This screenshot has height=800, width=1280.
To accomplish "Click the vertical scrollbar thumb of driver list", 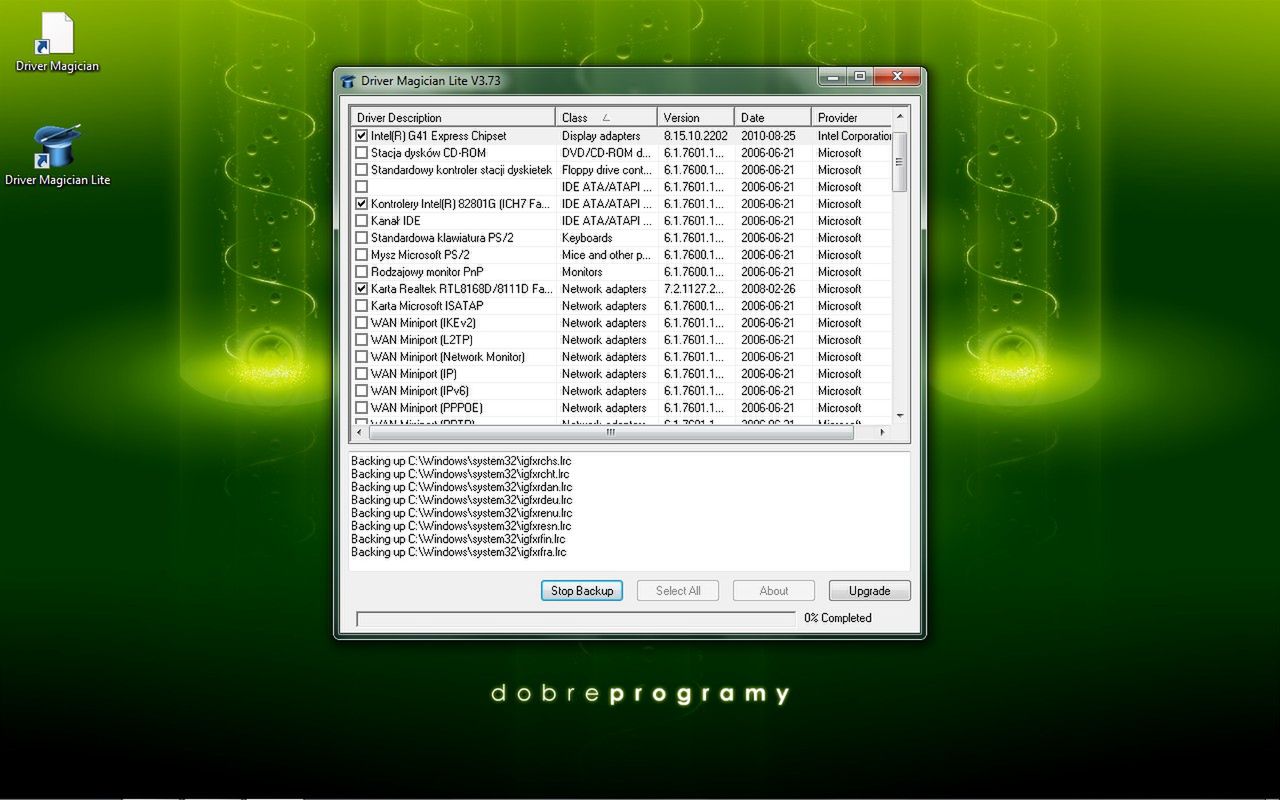I will pyautogui.click(x=900, y=162).
